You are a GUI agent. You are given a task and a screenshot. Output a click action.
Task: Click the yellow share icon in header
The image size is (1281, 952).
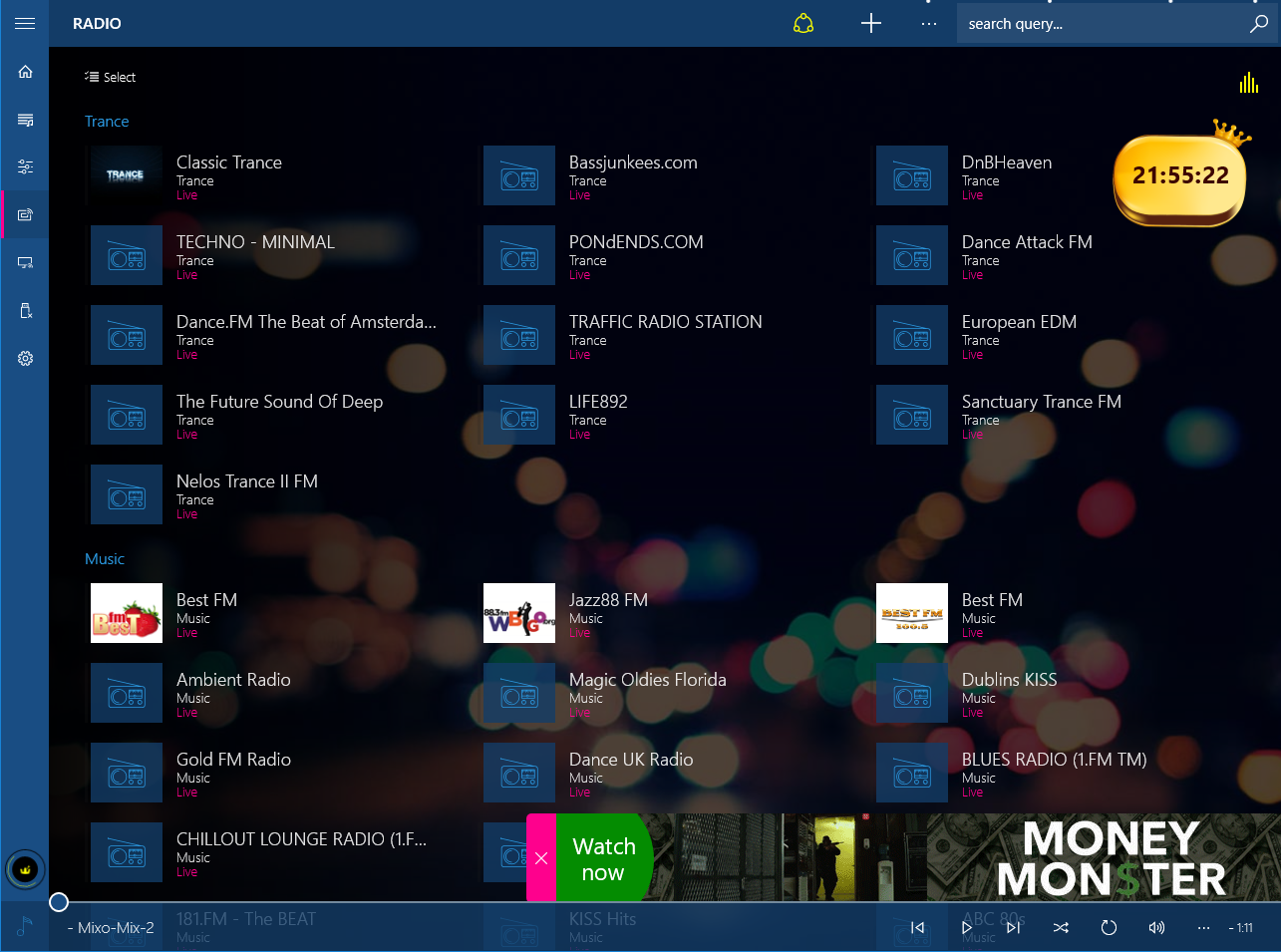(803, 24)
